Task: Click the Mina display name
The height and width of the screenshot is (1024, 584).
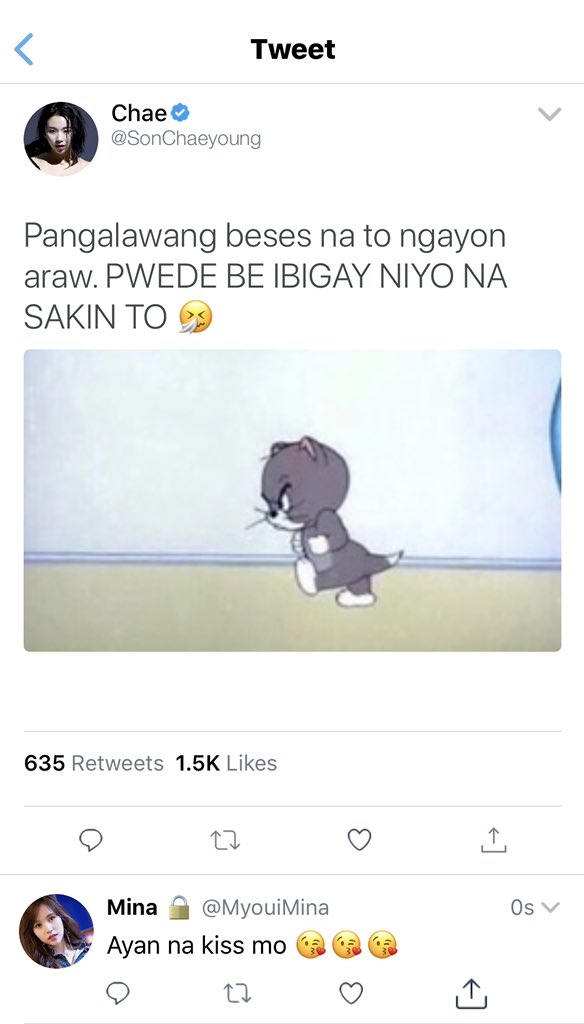Action: 132,907
